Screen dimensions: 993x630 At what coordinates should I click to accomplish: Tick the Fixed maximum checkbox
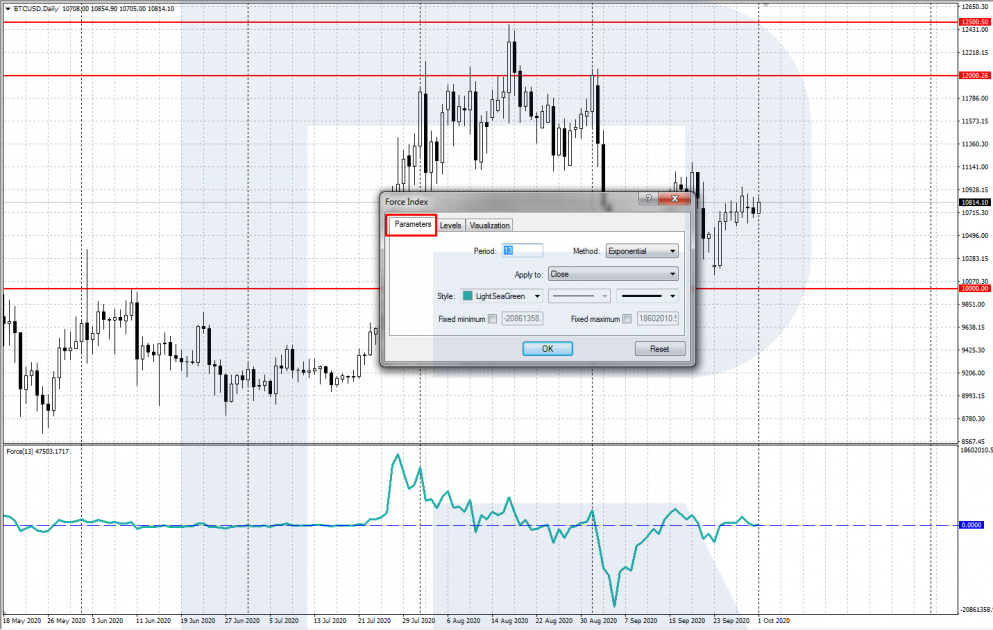click(x=627, y=319)
